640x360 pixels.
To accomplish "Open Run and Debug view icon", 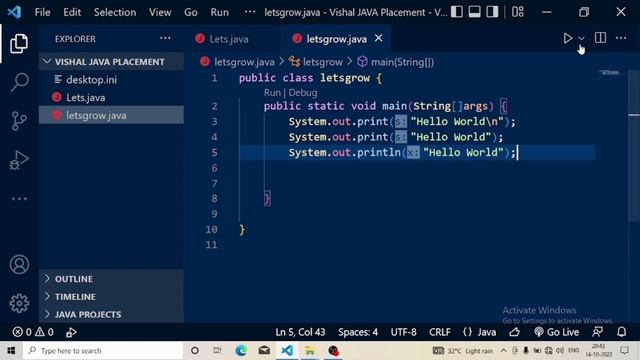I will [19, 160].
